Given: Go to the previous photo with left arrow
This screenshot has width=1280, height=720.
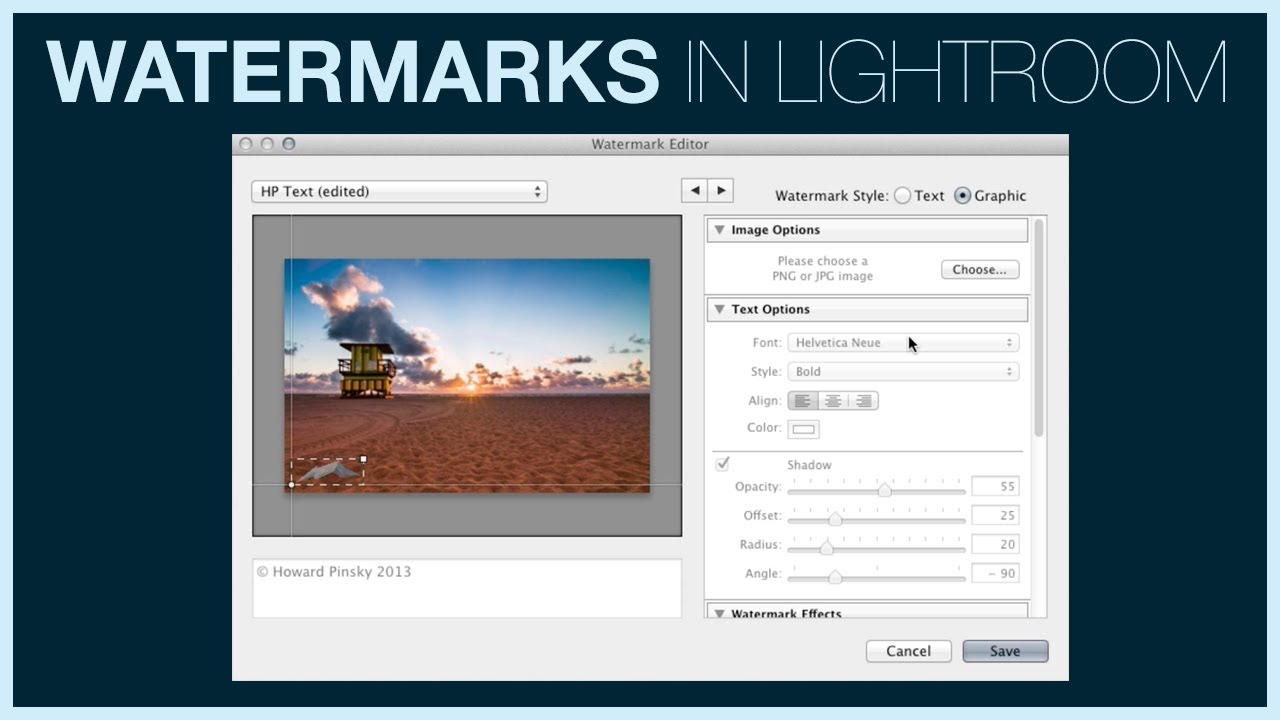Looking at the screenshot, I should 695,191.
